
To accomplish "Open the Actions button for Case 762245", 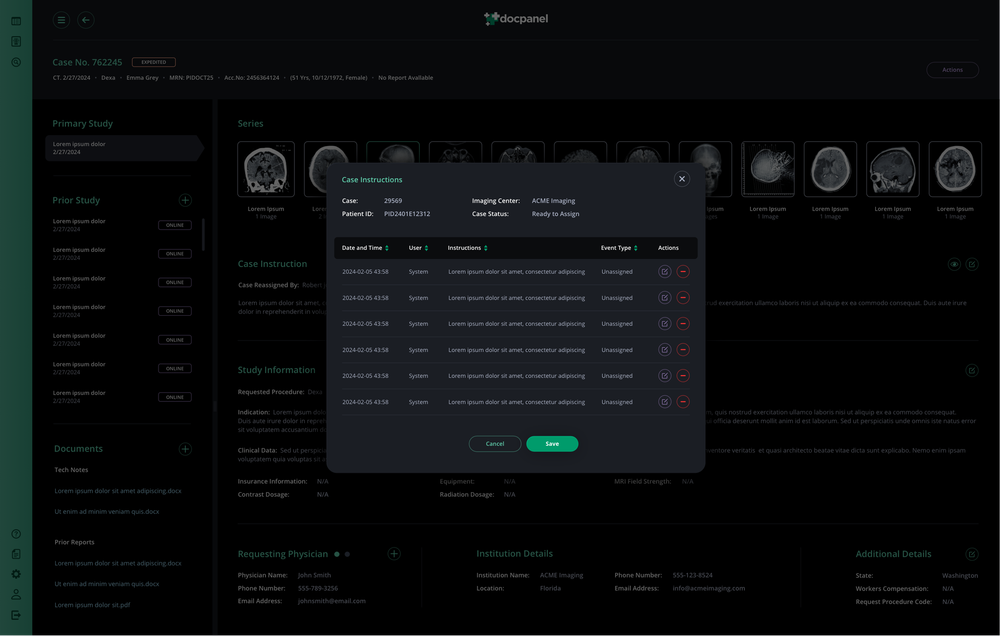I will point(951,69).
